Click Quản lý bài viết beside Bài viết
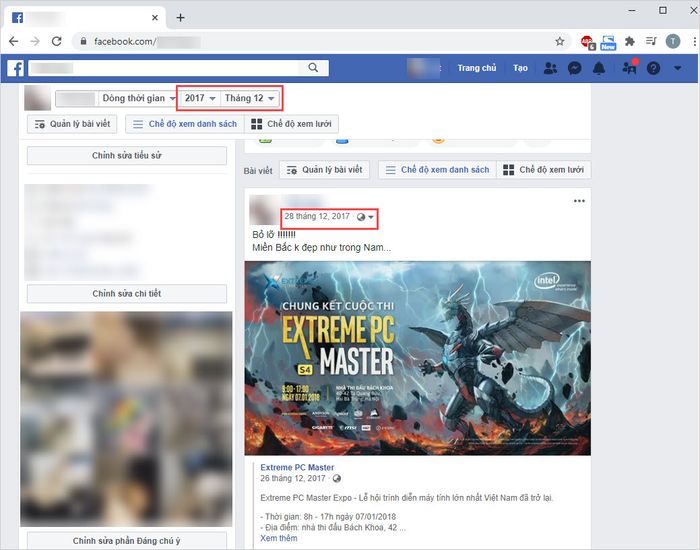Image resolution: width=700 pixels, height=550 pixels. [325, 170]
